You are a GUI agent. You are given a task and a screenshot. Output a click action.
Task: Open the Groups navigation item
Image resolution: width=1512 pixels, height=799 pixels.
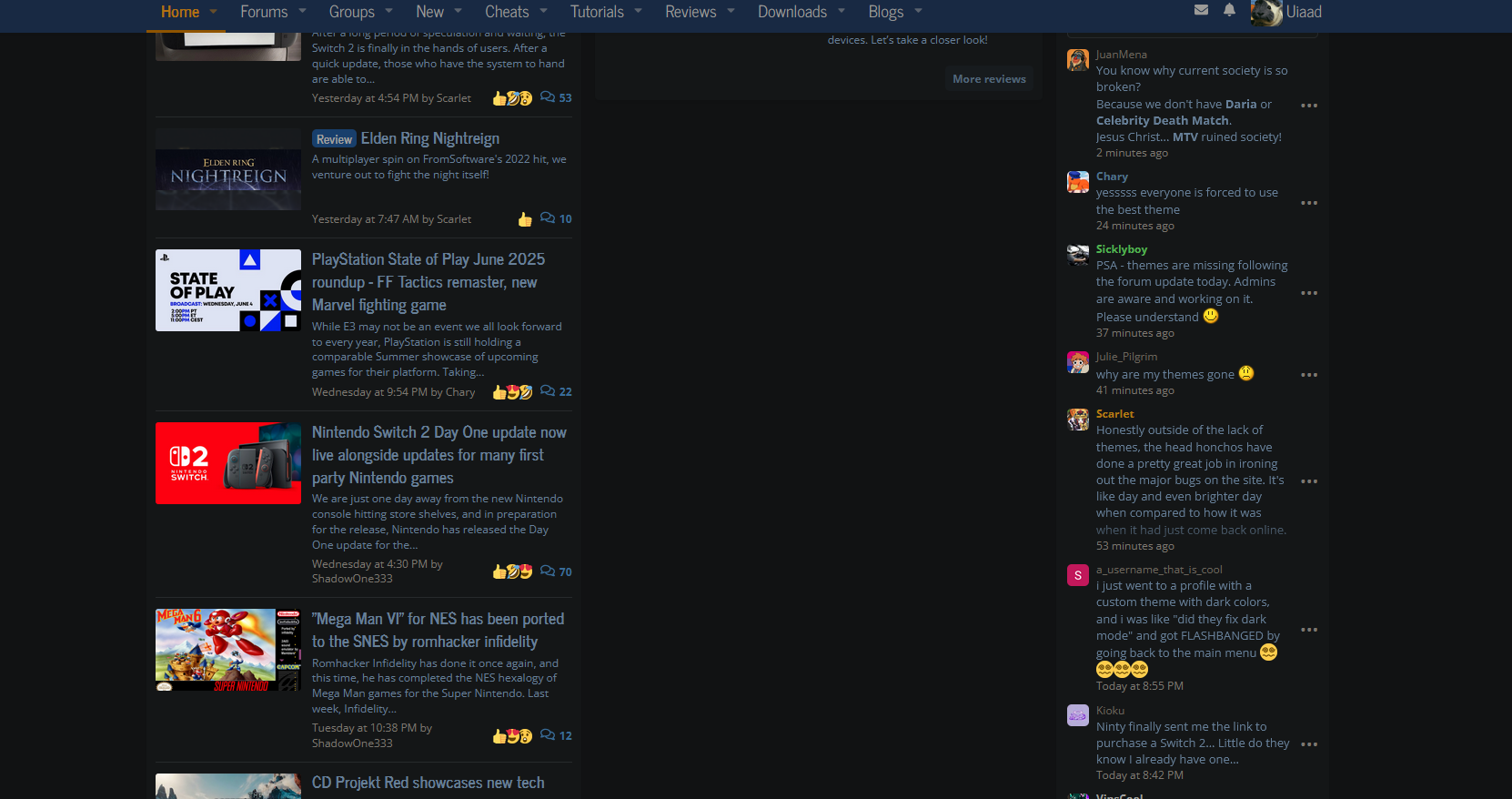pos(351,12)
